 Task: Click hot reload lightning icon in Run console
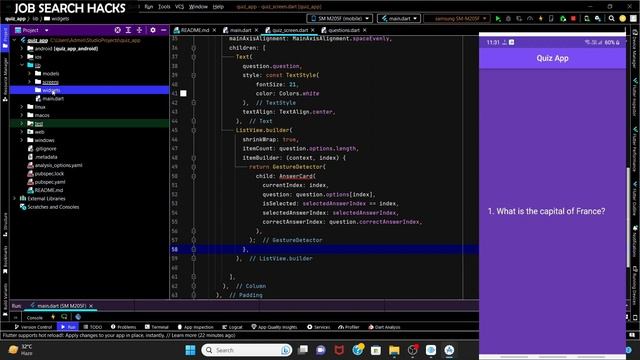point(53,317)
